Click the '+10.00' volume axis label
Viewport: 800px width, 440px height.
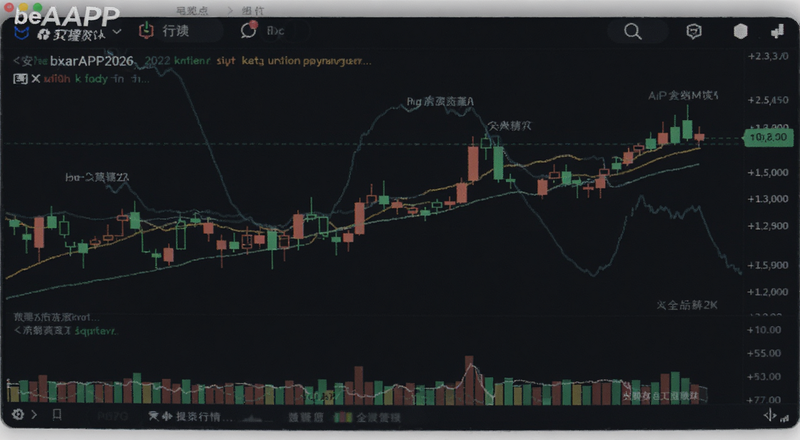764,330
